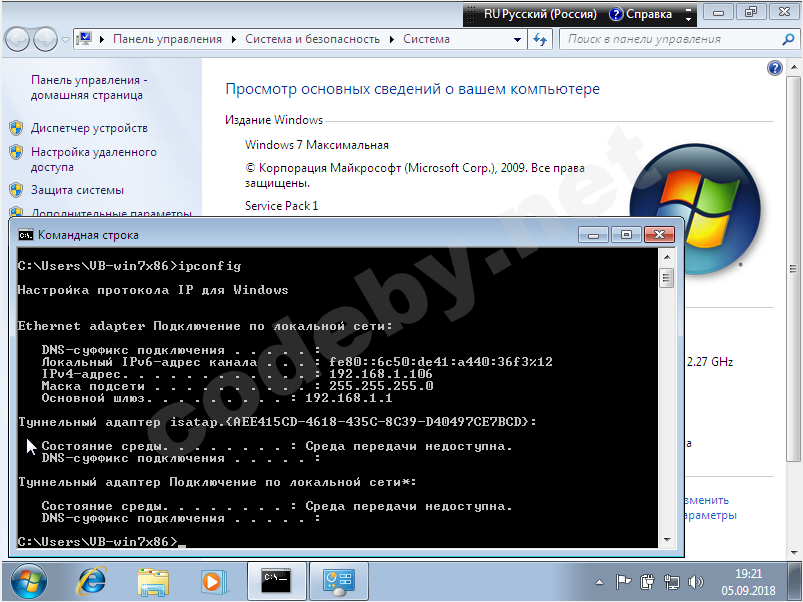
Task: Open recent pages dropdown beside navigation arrows
Action: 66,39
